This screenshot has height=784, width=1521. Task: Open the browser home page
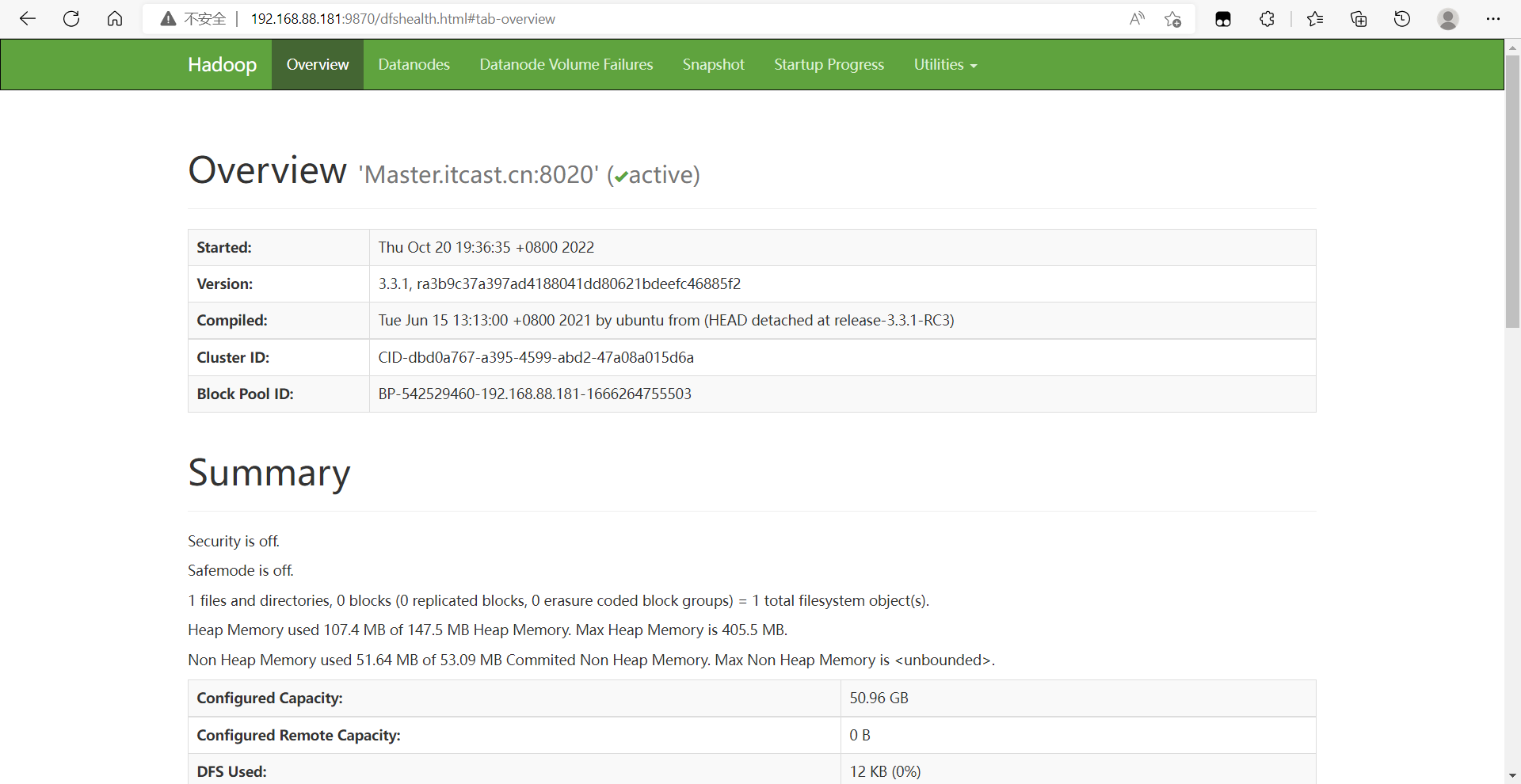(115, 19)
